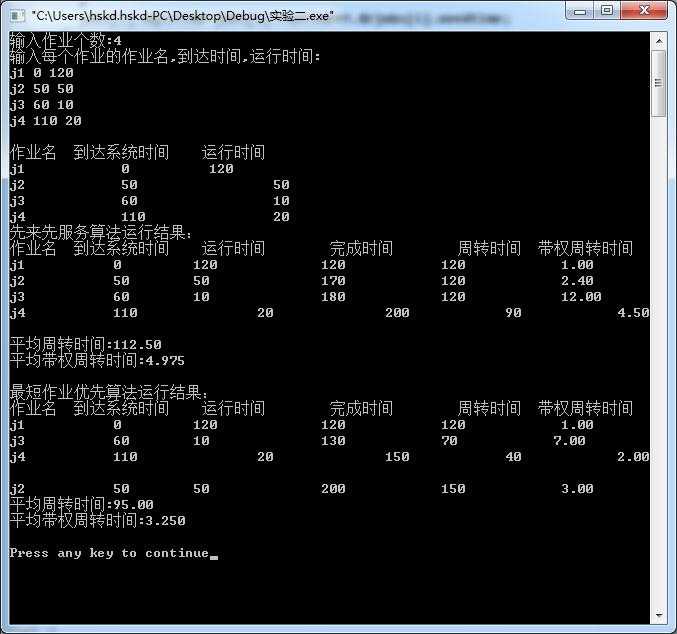Click the scrollbar up arrow
The width and height of the screenshot is (677, 634).
(659, 41)
